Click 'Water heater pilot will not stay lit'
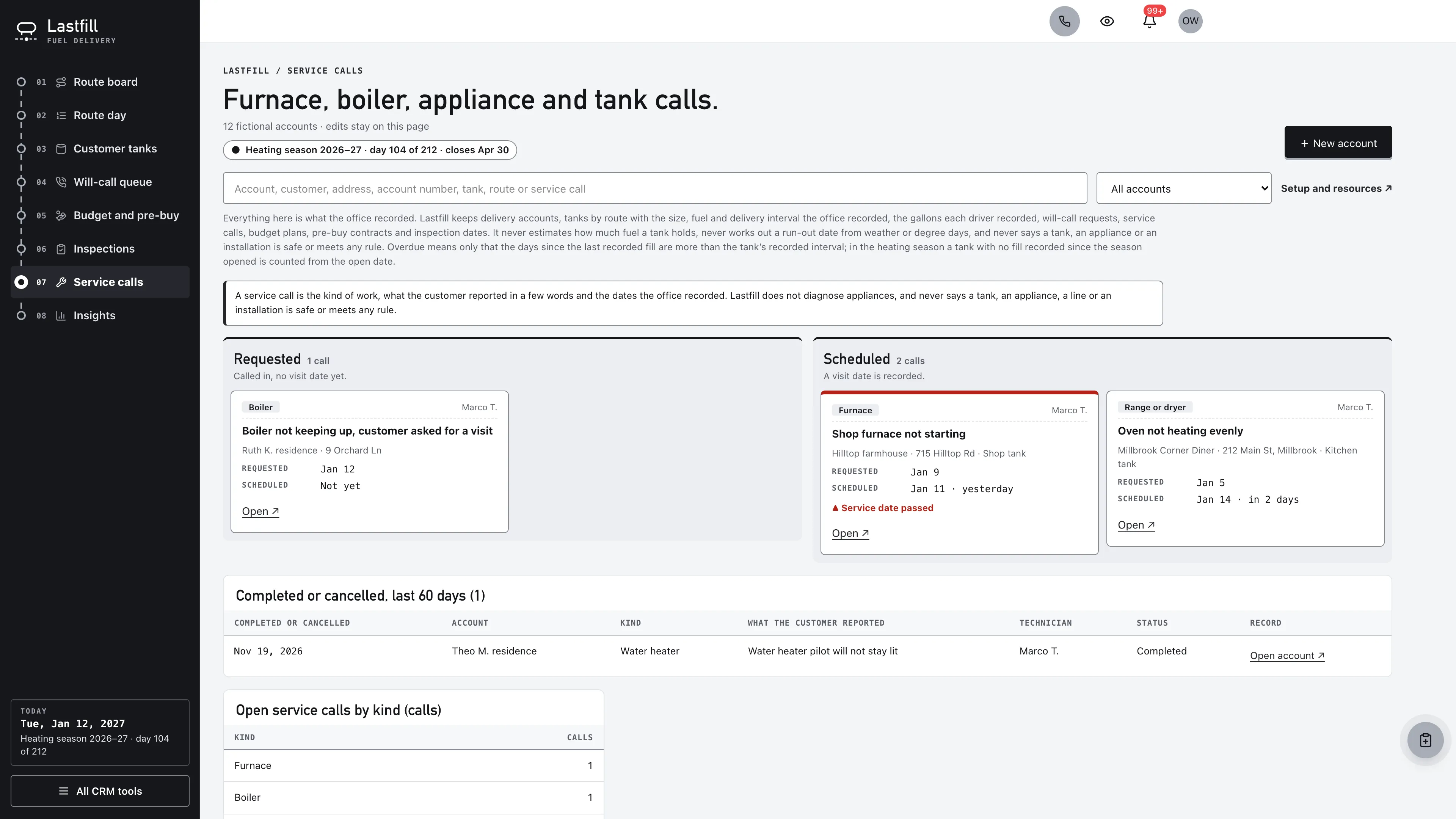Screen dimensions: 1456x819 822,651
